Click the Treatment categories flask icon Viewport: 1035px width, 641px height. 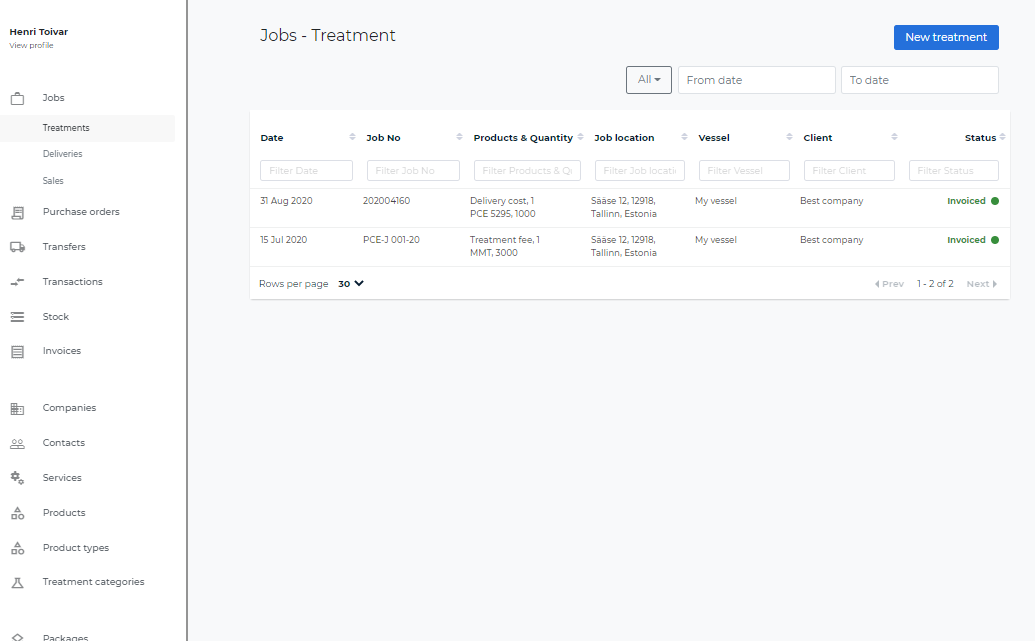click(x=18, y=582)
